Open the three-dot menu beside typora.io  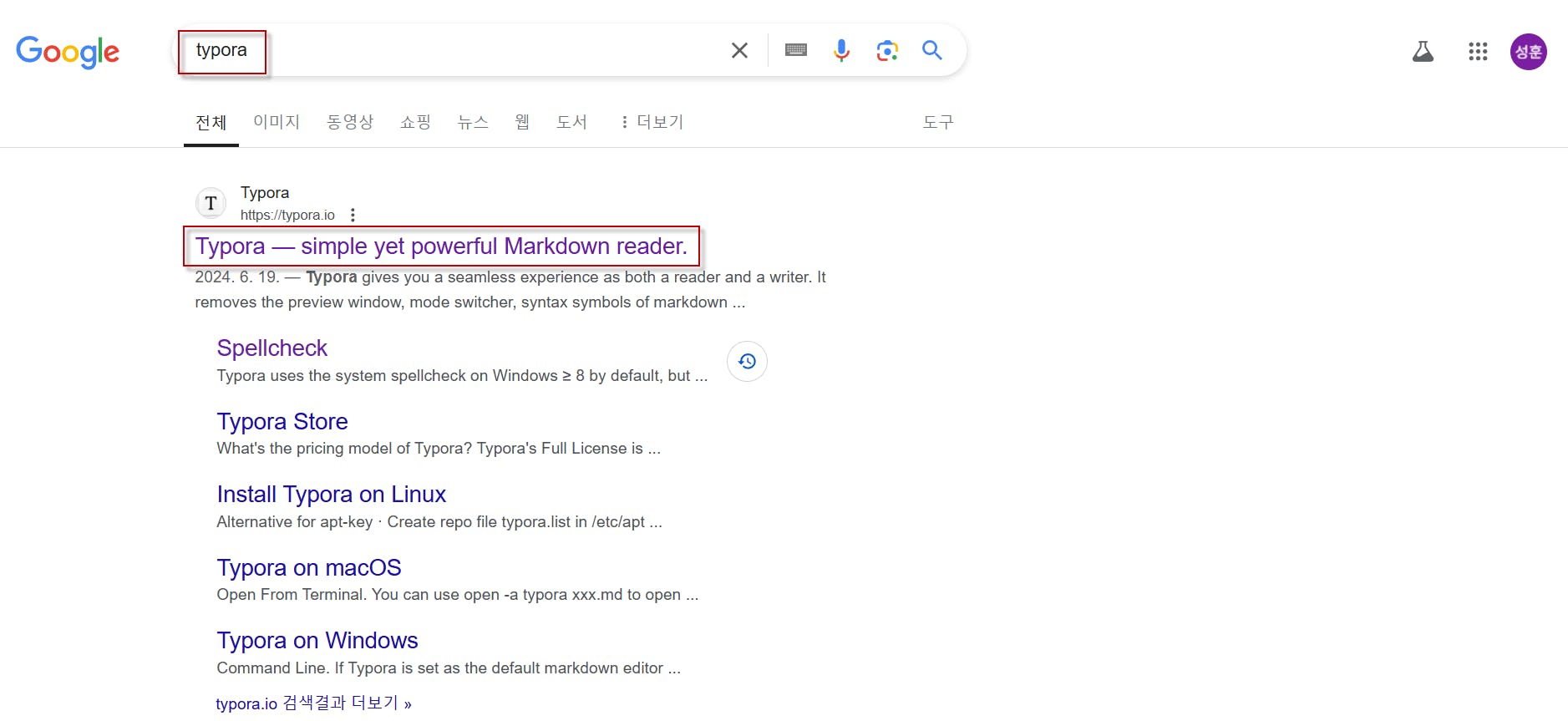[353, 215]
